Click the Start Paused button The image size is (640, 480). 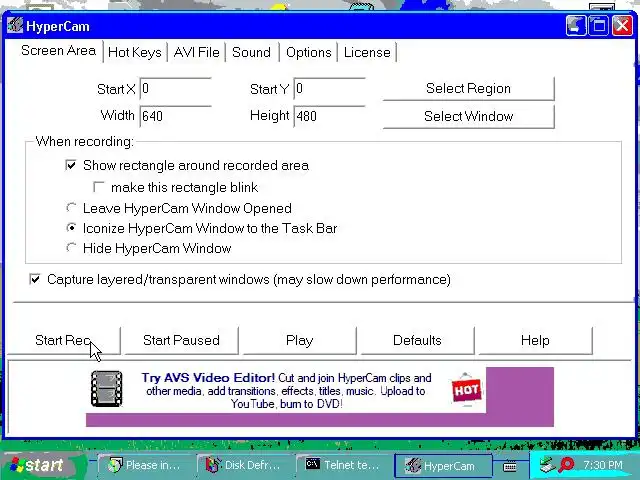tap(181, 340)
